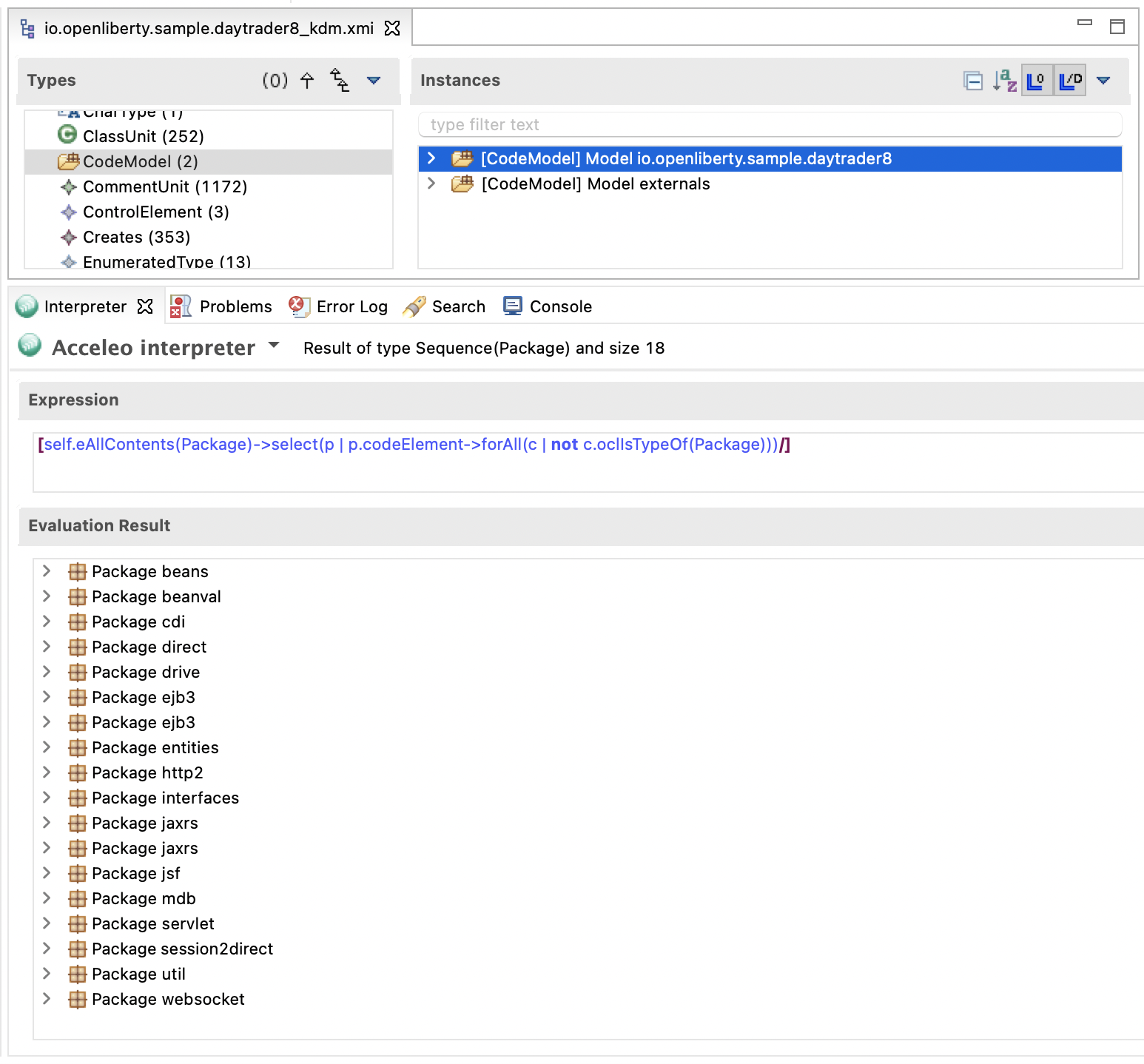The height and width of the screenshot is (1064, 1144).
Task: Click the Package jsf icon
Action: point(78,874)
